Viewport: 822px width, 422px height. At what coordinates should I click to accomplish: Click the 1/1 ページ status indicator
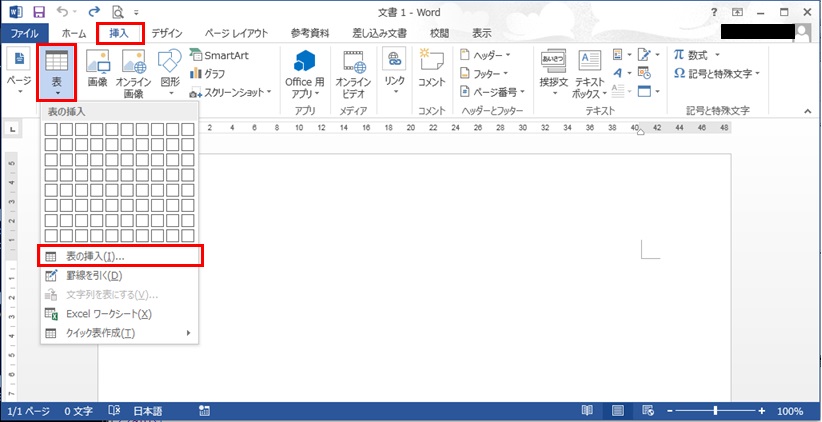click(x=28, y=411)
